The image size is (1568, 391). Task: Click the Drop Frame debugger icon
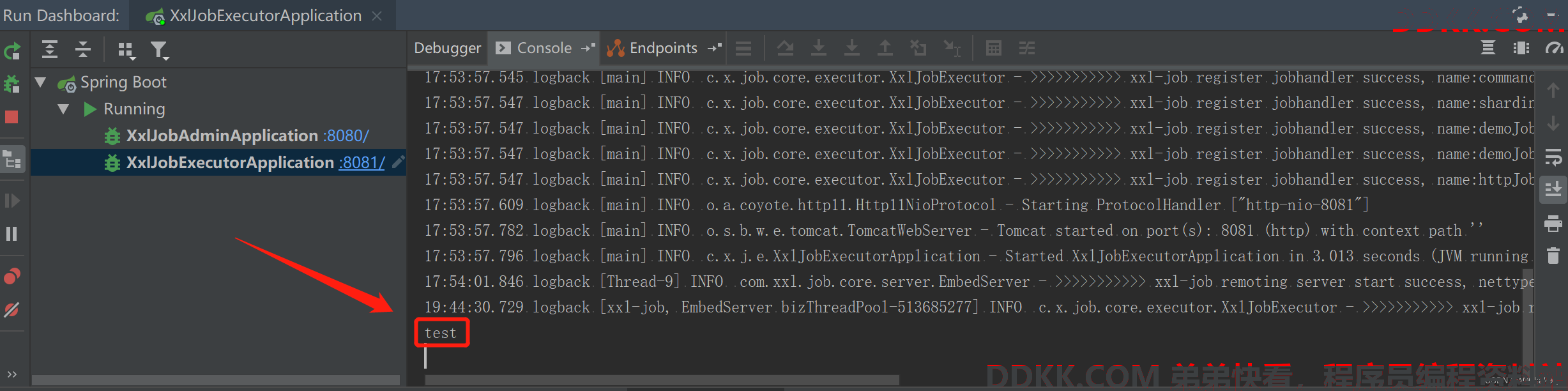[x=918, y=48]
